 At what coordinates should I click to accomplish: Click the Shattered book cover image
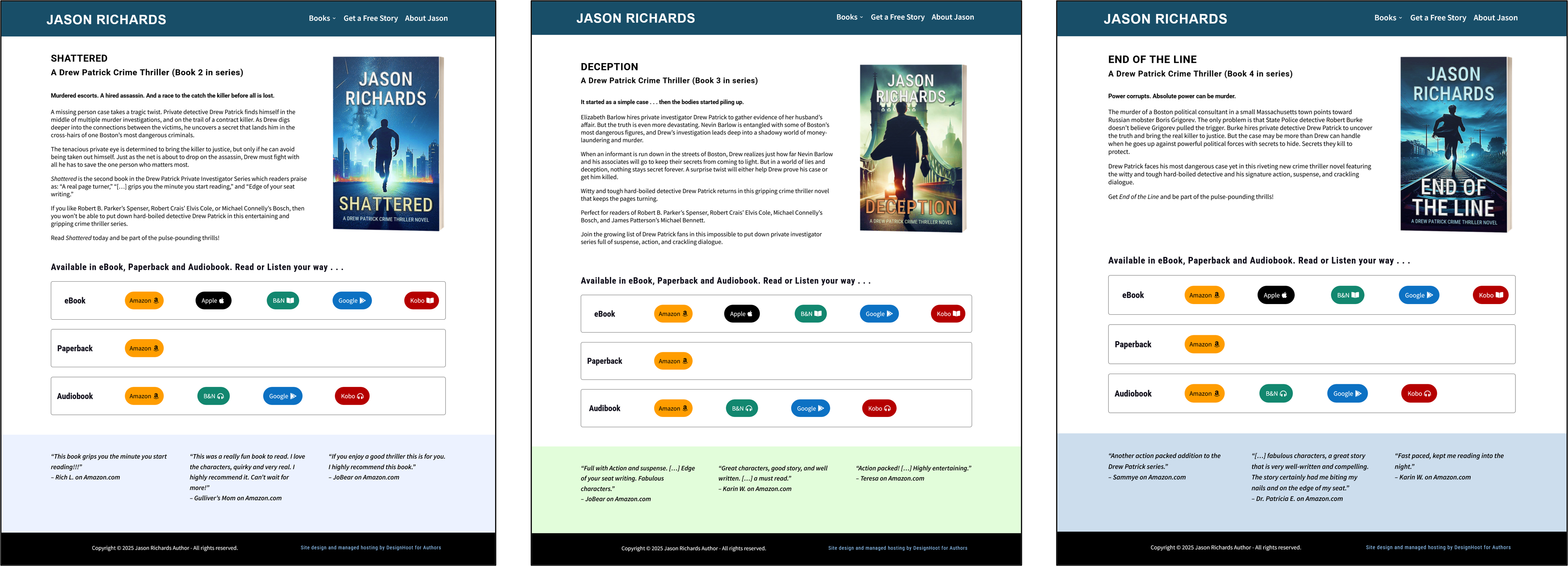pos(387,144)
